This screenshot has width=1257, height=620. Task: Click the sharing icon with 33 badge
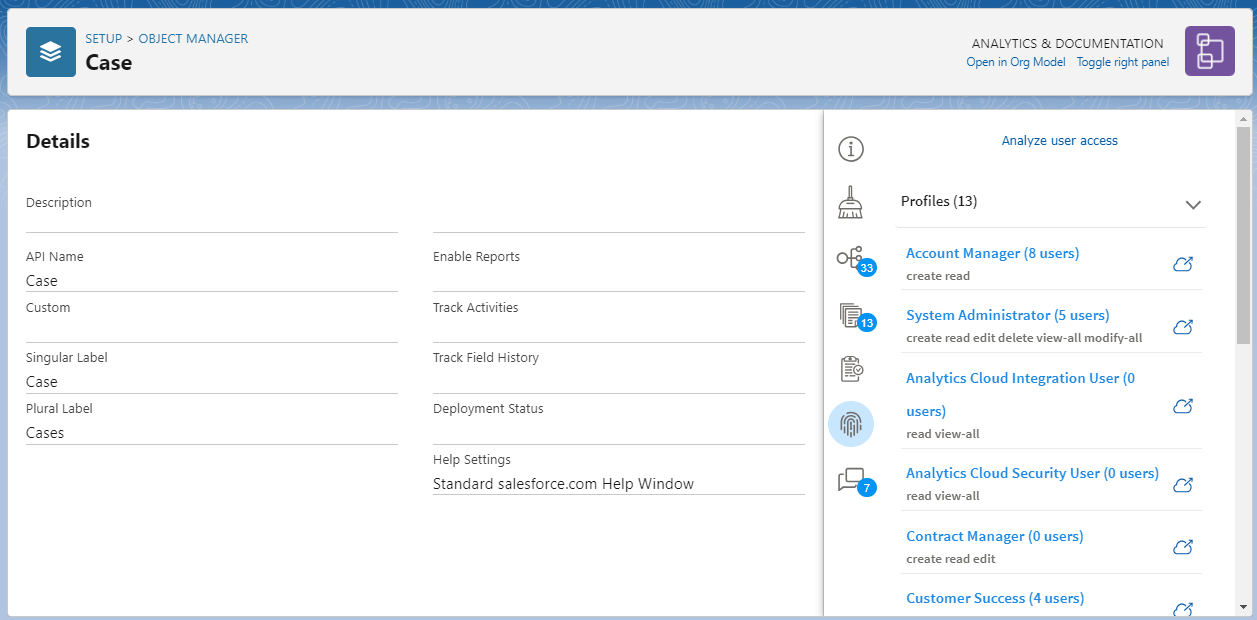[x=850, y=258]
